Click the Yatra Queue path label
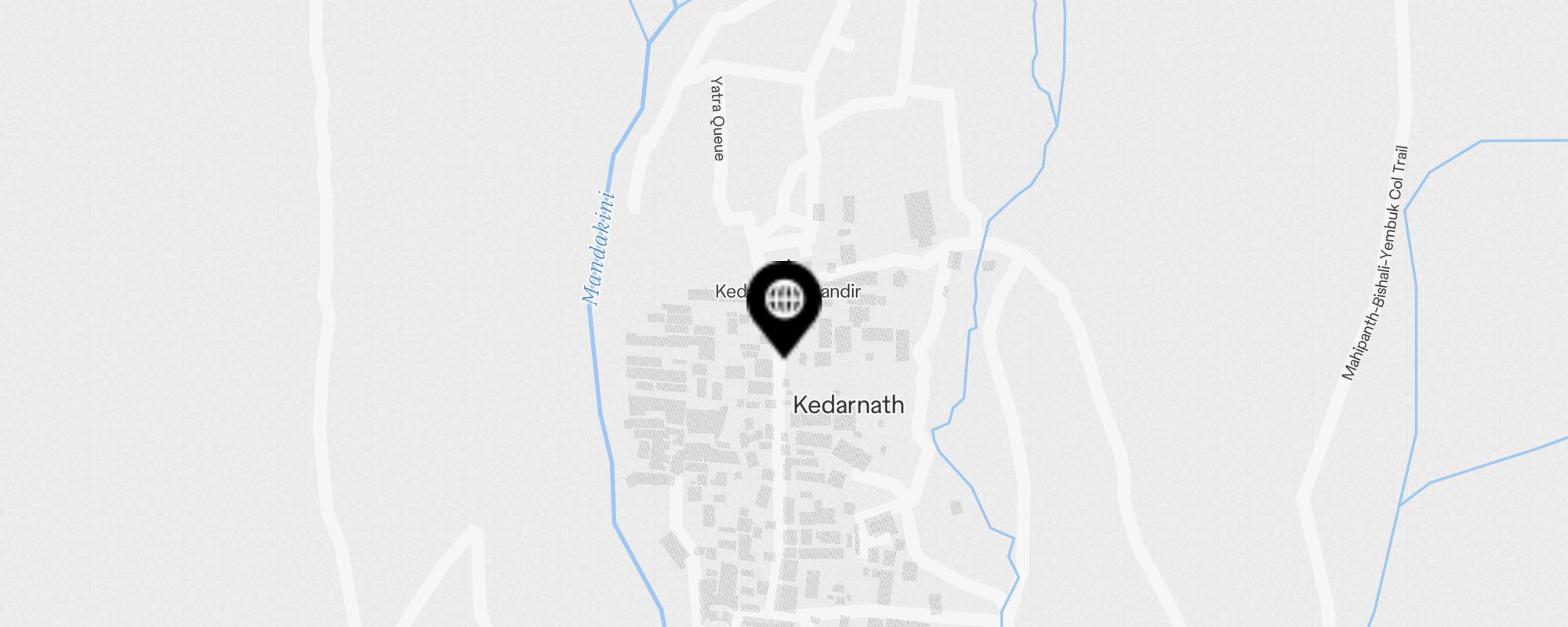 [x=717, y=118]
